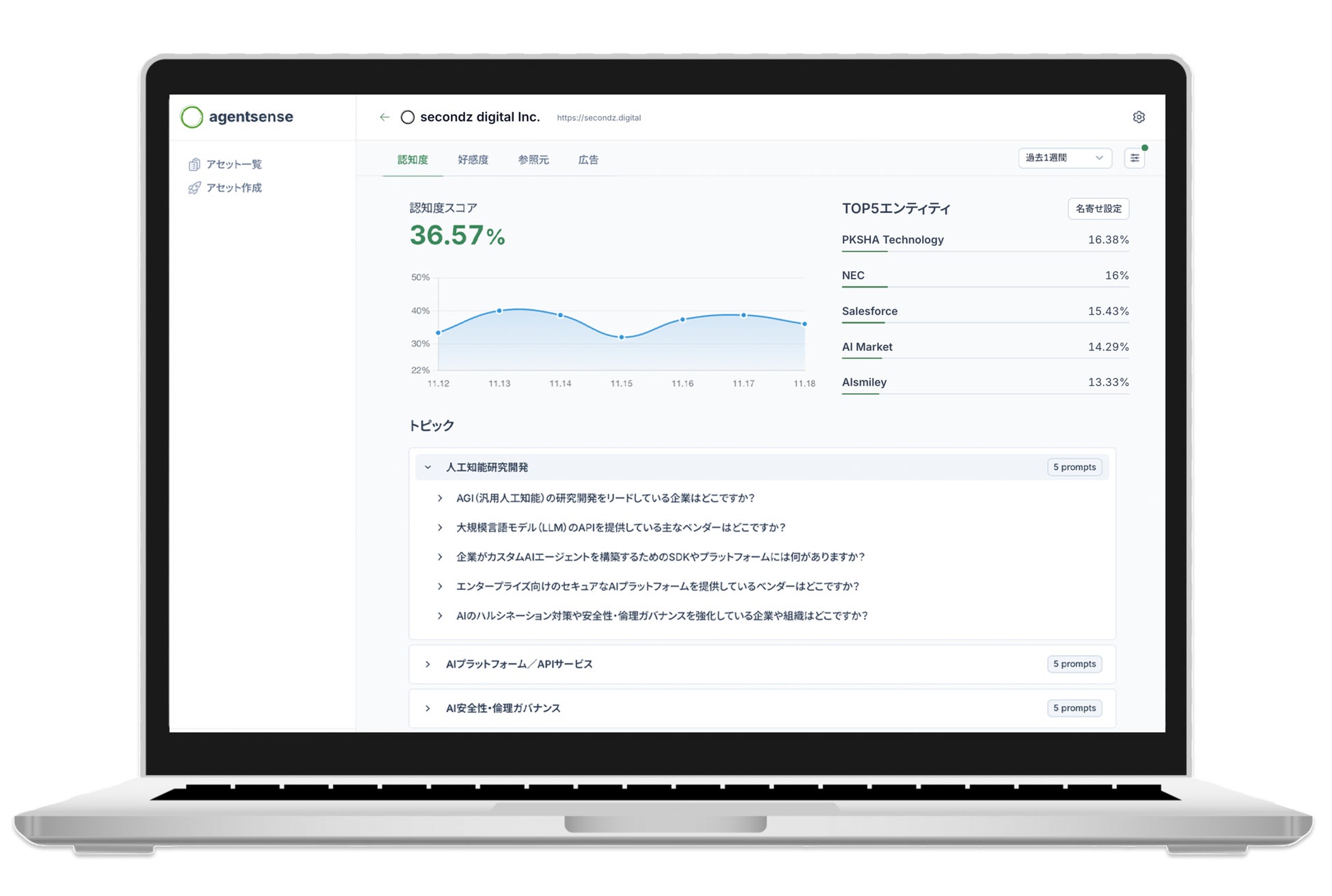This screenshot has height=896, width=1332.
Task: Click the agentsense logo icon
Action: tap(192, 117)
